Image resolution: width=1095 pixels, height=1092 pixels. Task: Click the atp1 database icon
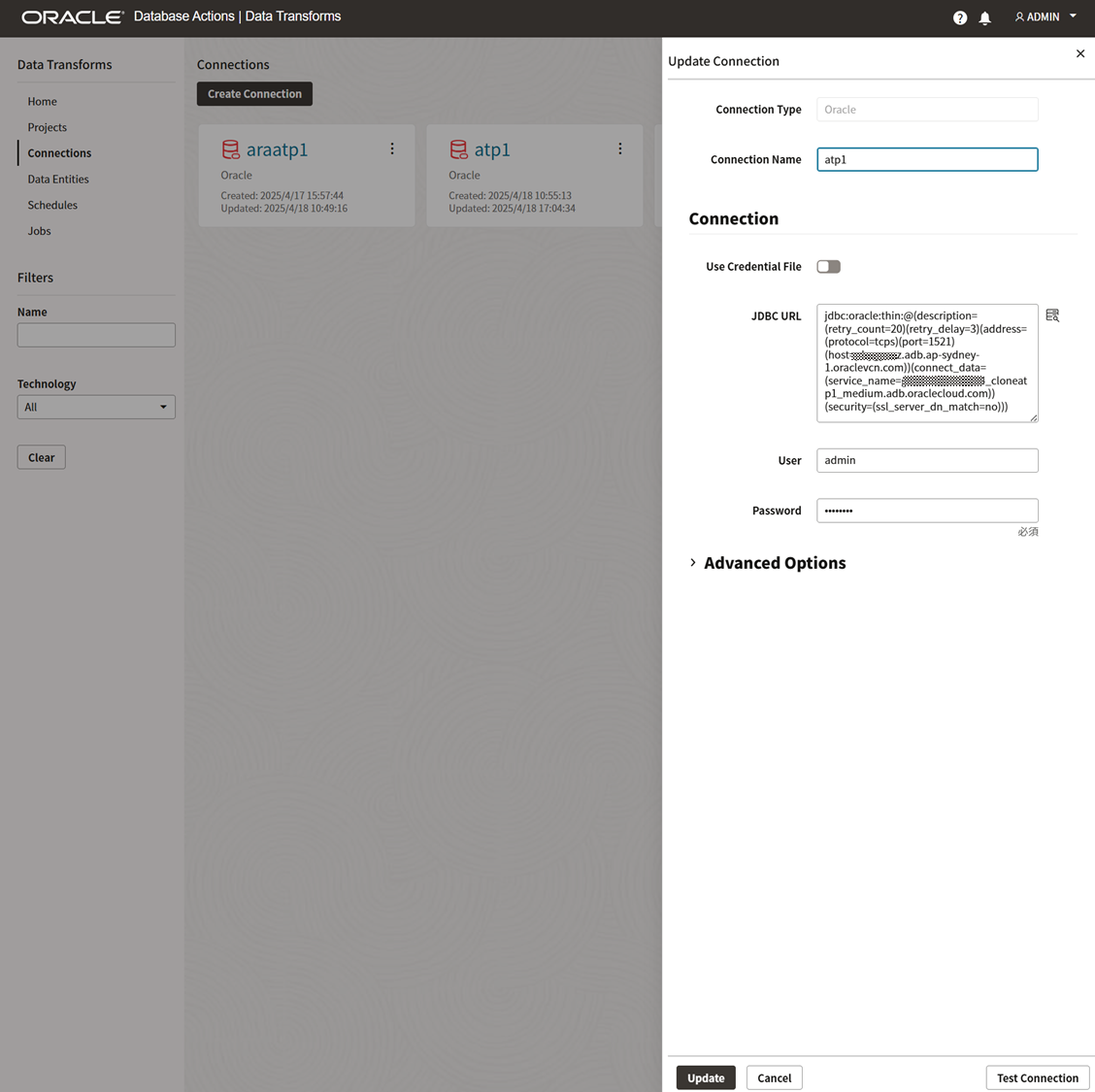(458, 149)
